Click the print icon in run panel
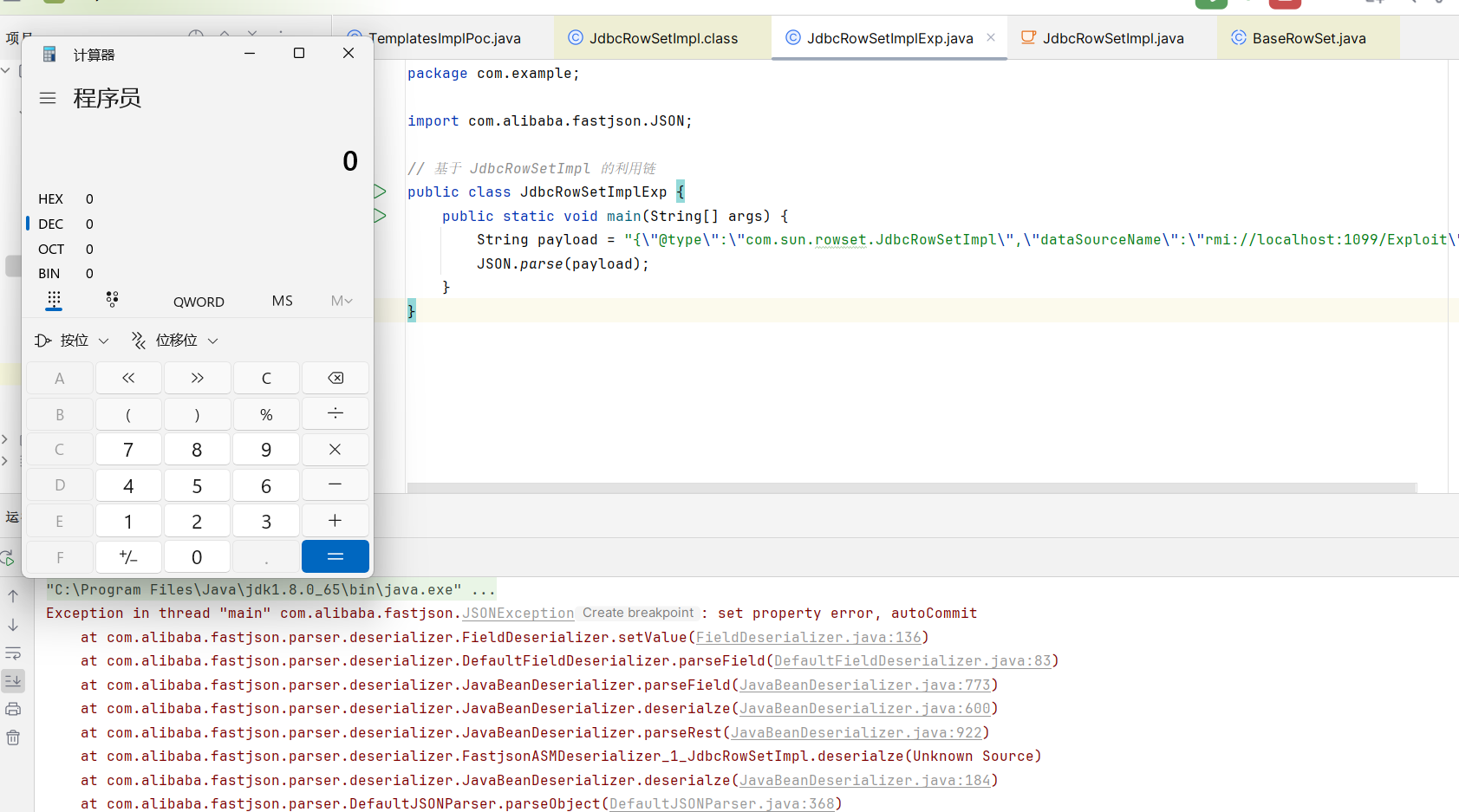This screenshot has height=812, width=1459. coord(13,709)
